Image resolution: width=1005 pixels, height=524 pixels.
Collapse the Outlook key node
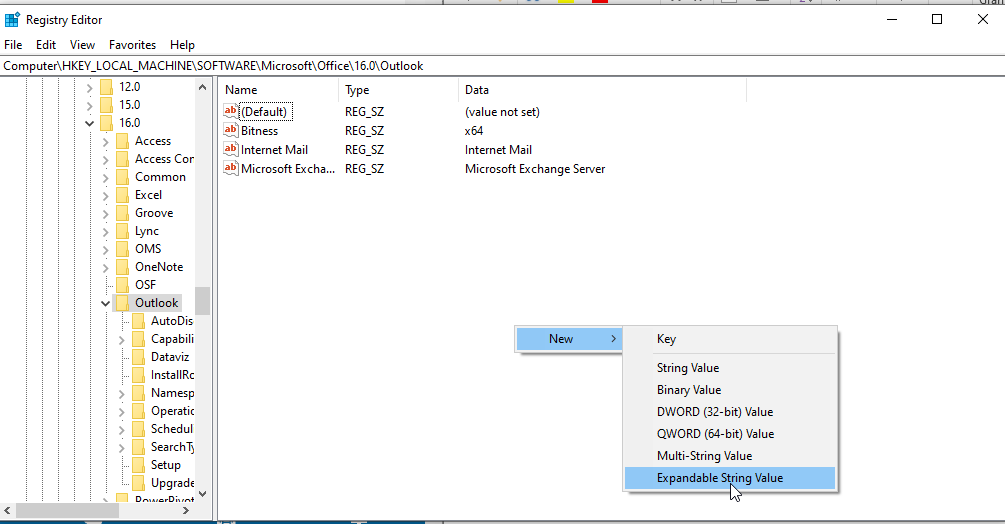(x=105, y=303)
